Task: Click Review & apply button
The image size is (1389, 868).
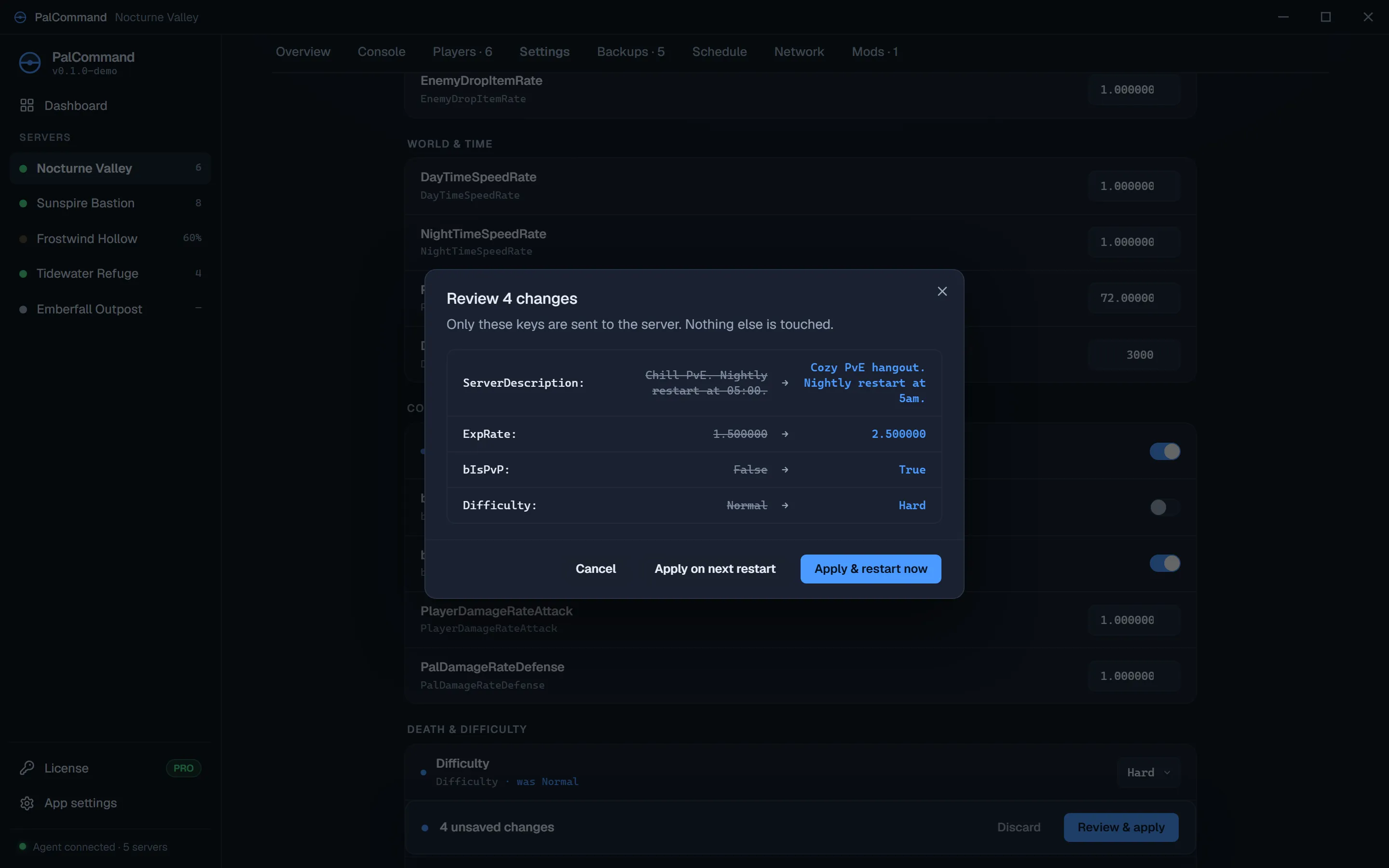Action: pos(1121,827)
